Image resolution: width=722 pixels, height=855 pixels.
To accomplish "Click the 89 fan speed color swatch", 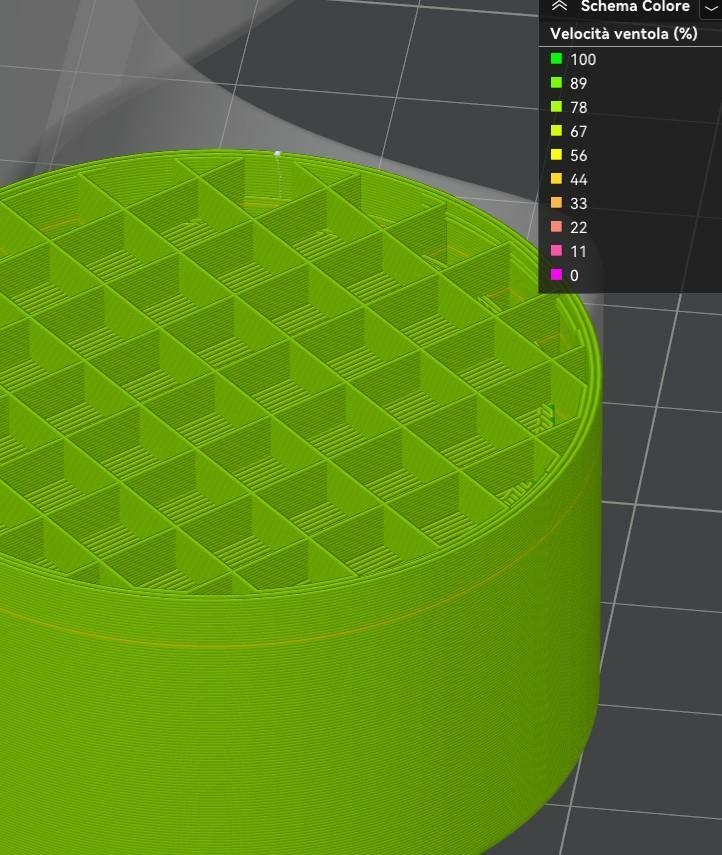I will [556, 82].
